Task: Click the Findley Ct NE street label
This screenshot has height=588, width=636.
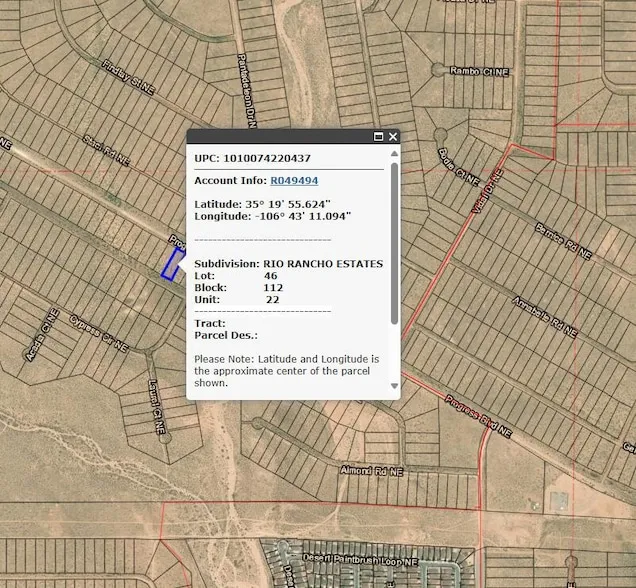Action: click(x=128, y=77)
